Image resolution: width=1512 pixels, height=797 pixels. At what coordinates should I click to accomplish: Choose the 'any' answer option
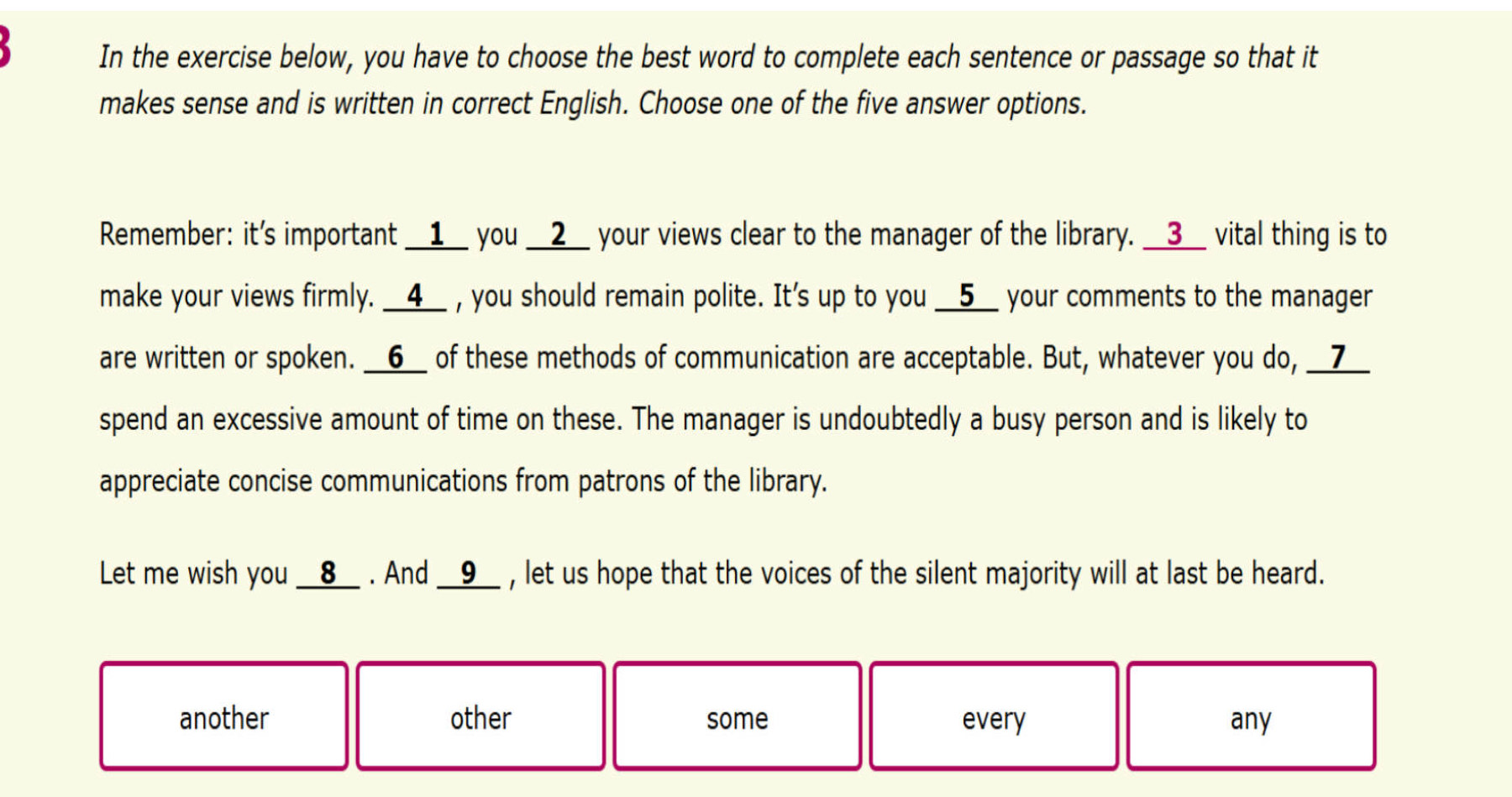pyautogui.click(x=1251, y=716)
